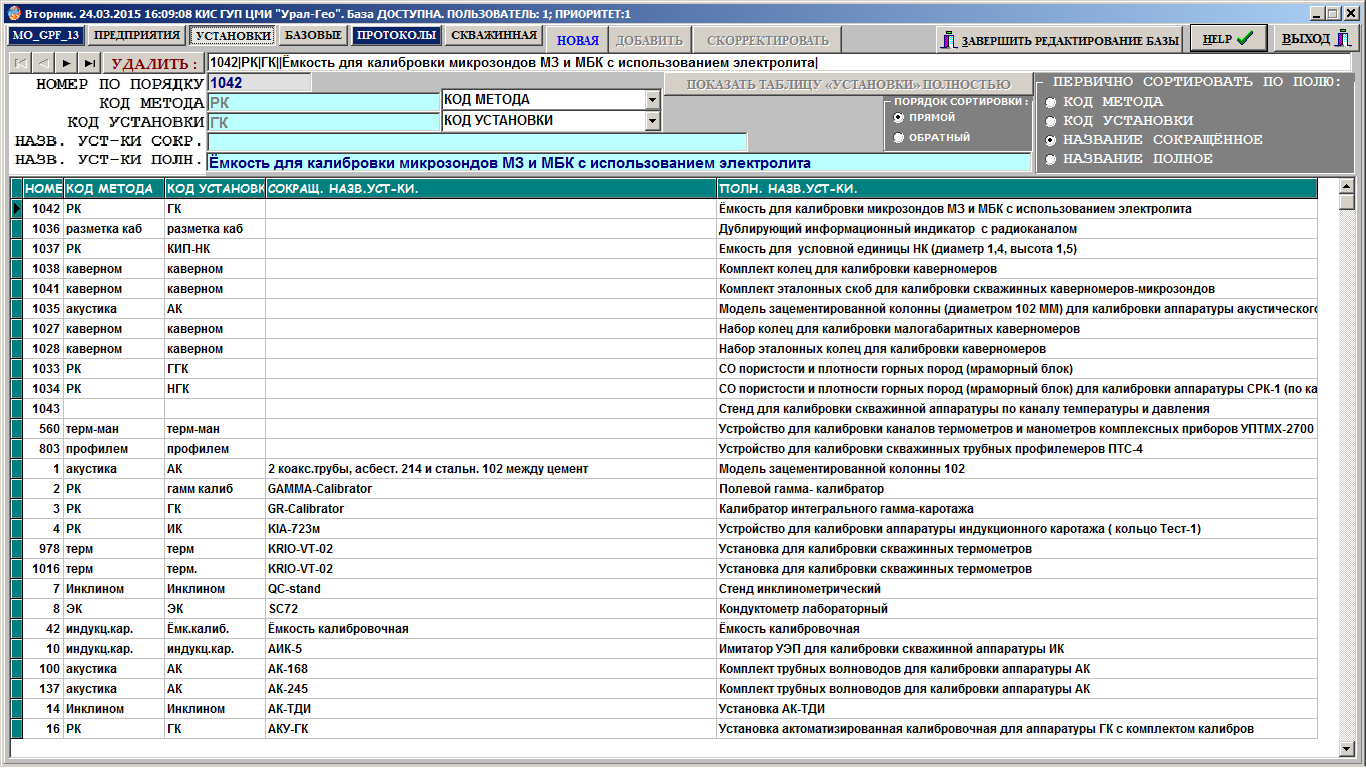Focus the empty НАЗВ. УСТ-КИ СОКР. field
This screenshot has height=768, width=1366.
coord(477,142)
